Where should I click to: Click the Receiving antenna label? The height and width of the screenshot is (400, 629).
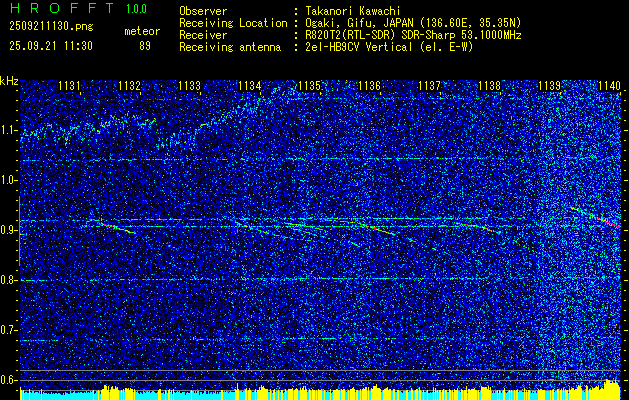pyautogui.click(x=230, y=47)
